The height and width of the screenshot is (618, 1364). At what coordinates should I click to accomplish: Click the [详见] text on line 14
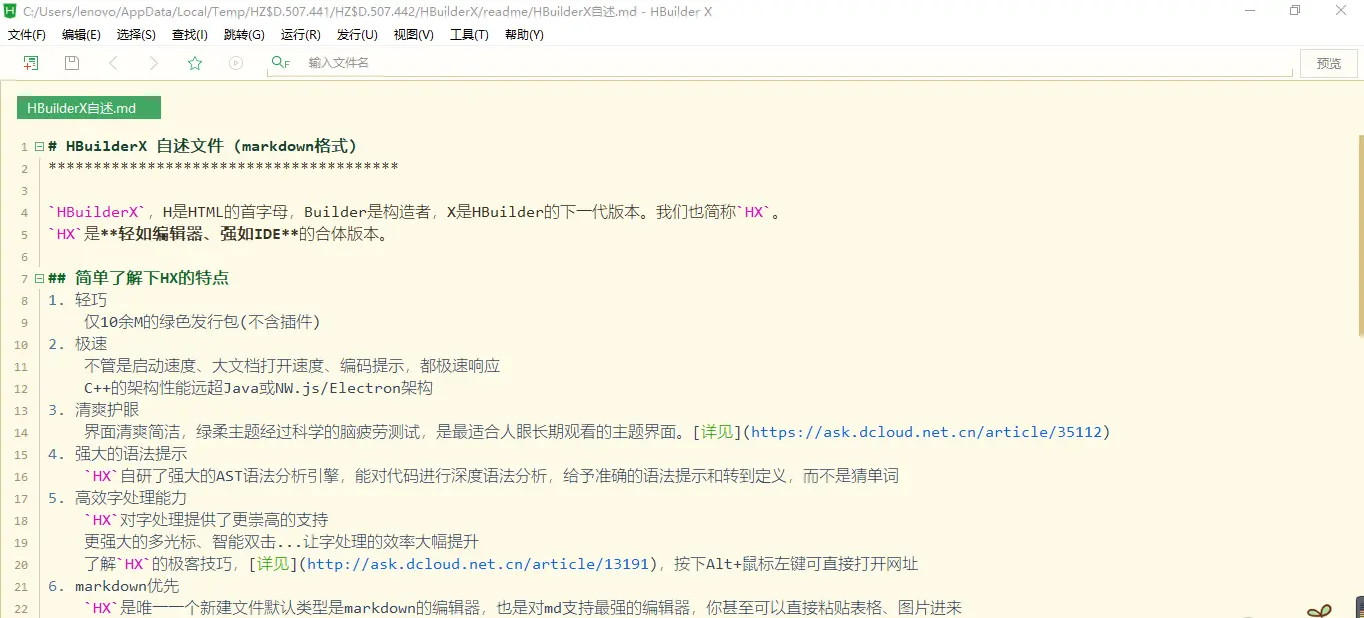click(717, 432)
